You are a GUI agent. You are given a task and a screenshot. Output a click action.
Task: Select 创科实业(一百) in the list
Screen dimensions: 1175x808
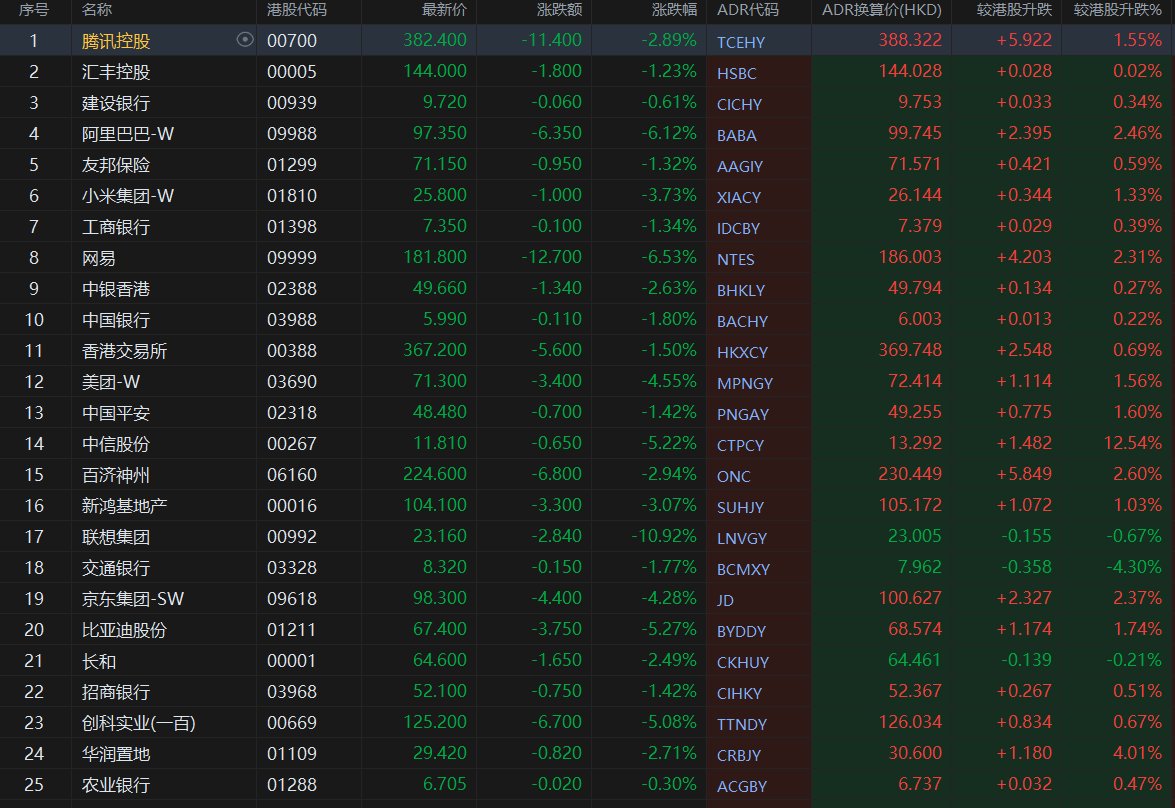139,723
